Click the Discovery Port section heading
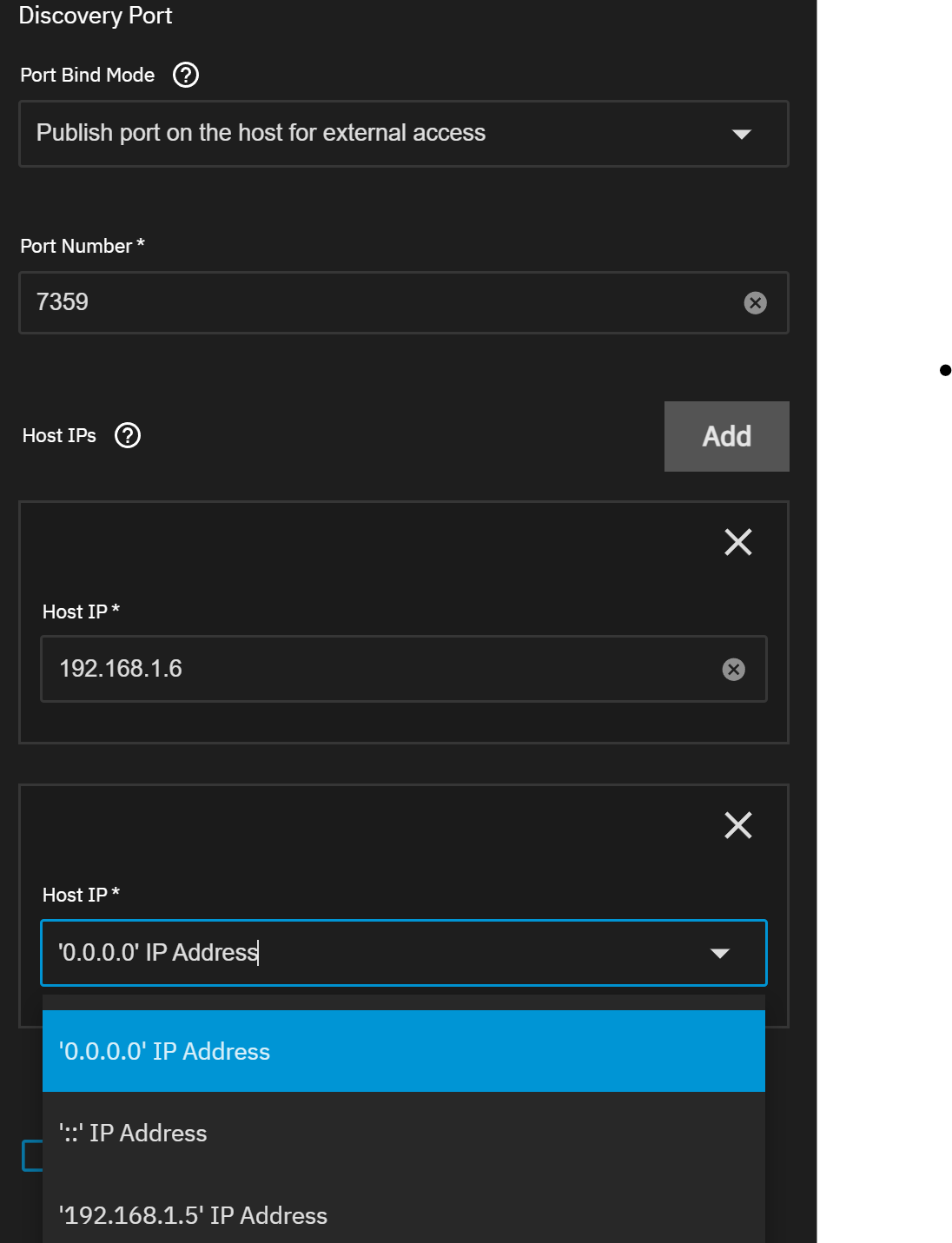The width and height of the screenshot is (952, 1243). pyautogui.click(x=96, y=16)
